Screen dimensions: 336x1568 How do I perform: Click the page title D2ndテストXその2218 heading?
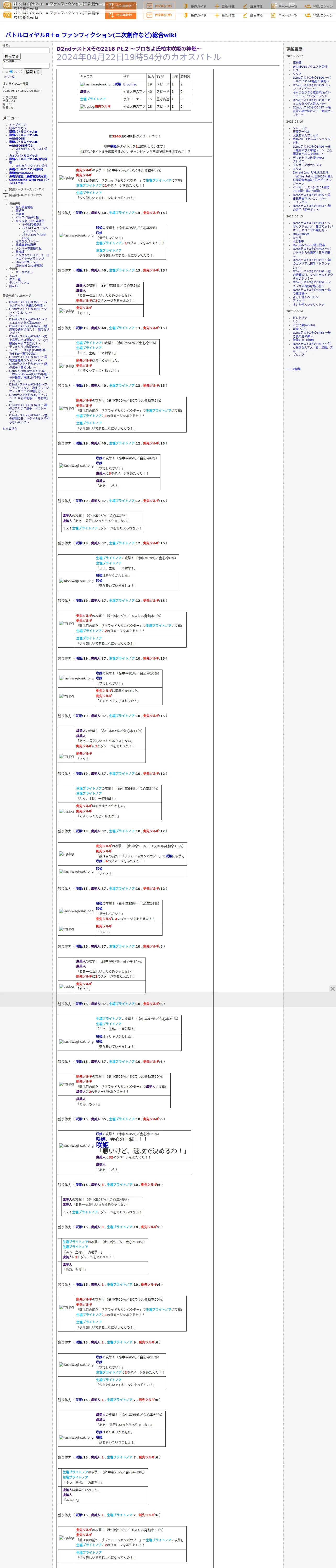(x=129, y=49)
